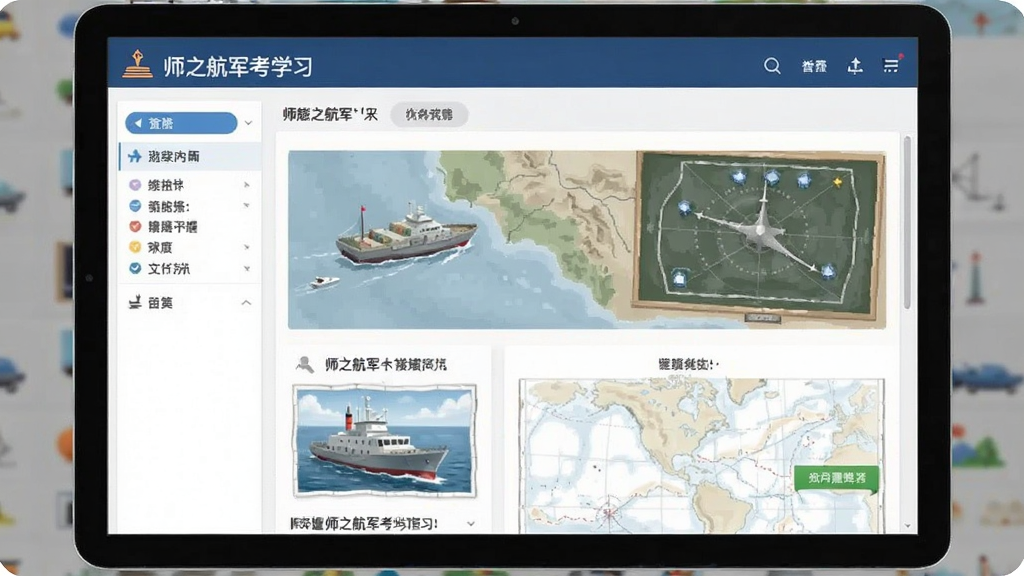
Task: Click the upload arrow icon in header
Action: click(855, 65)
